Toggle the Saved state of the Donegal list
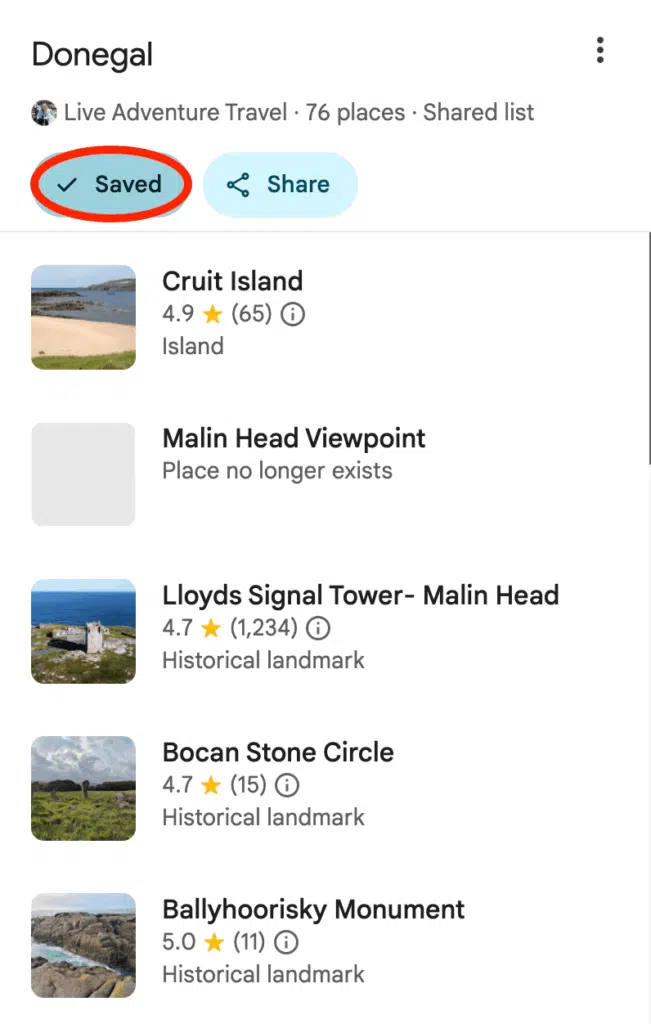 tap(110, 184)
